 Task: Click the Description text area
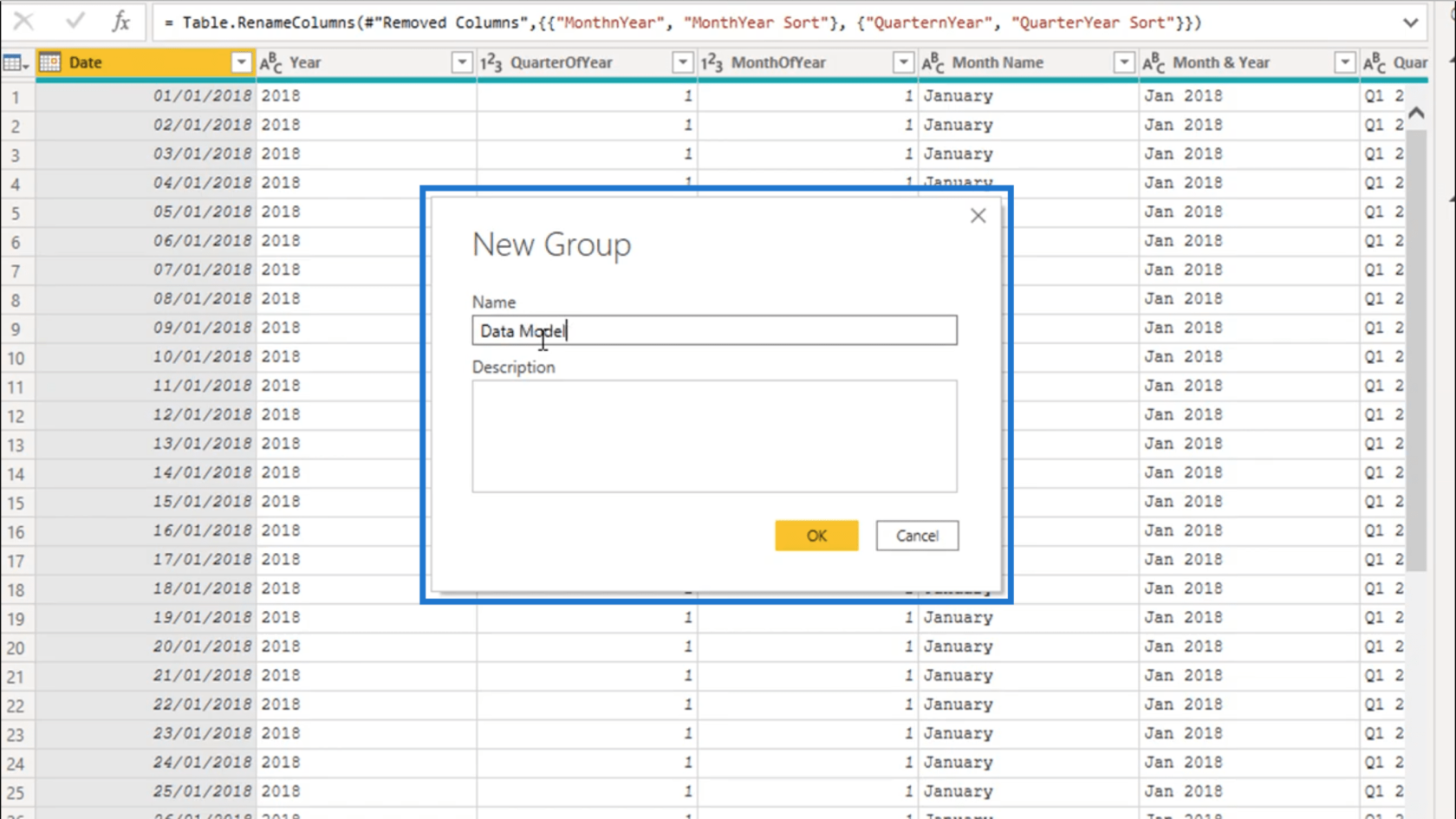[715, 436]
